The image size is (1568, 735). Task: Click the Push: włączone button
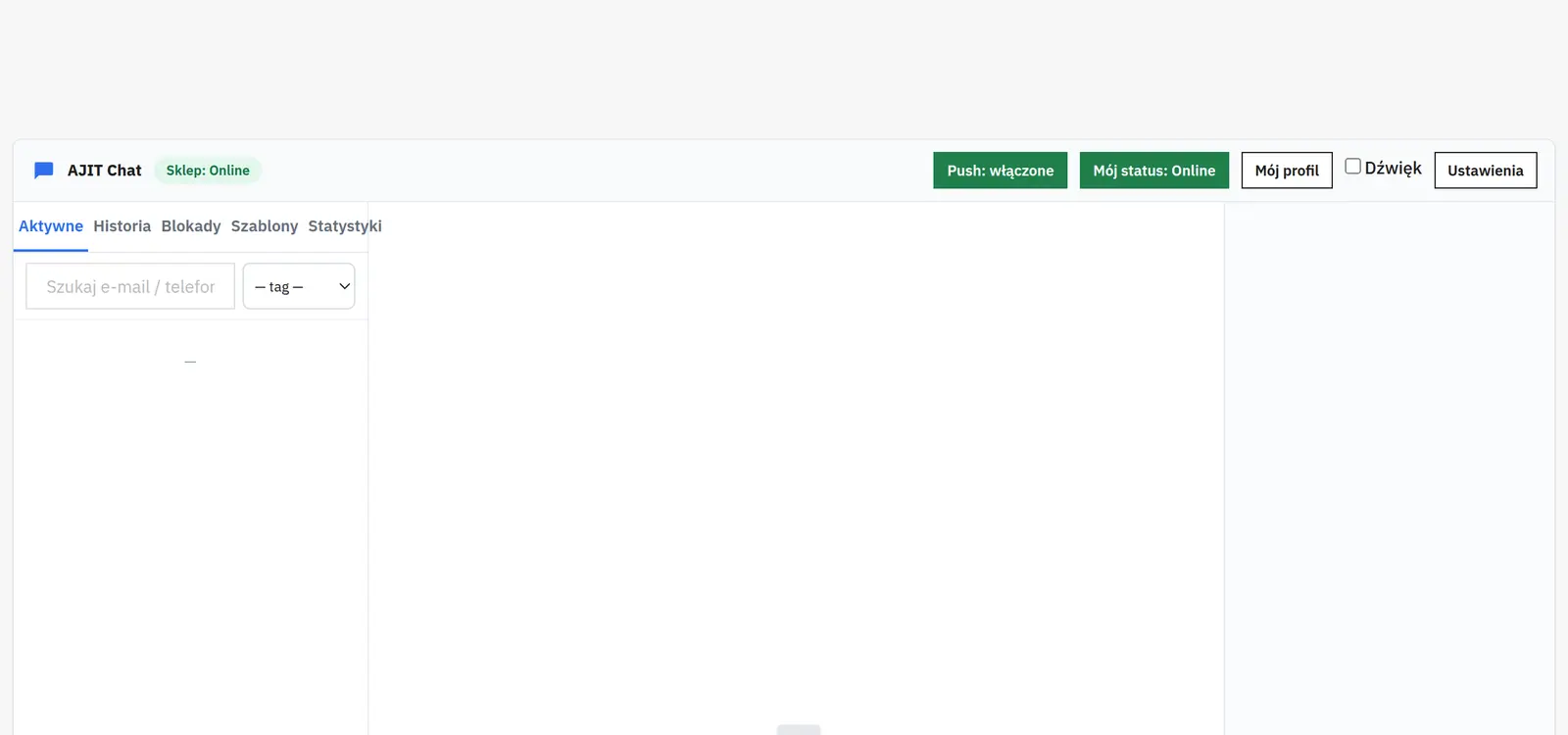point(1001,171)
